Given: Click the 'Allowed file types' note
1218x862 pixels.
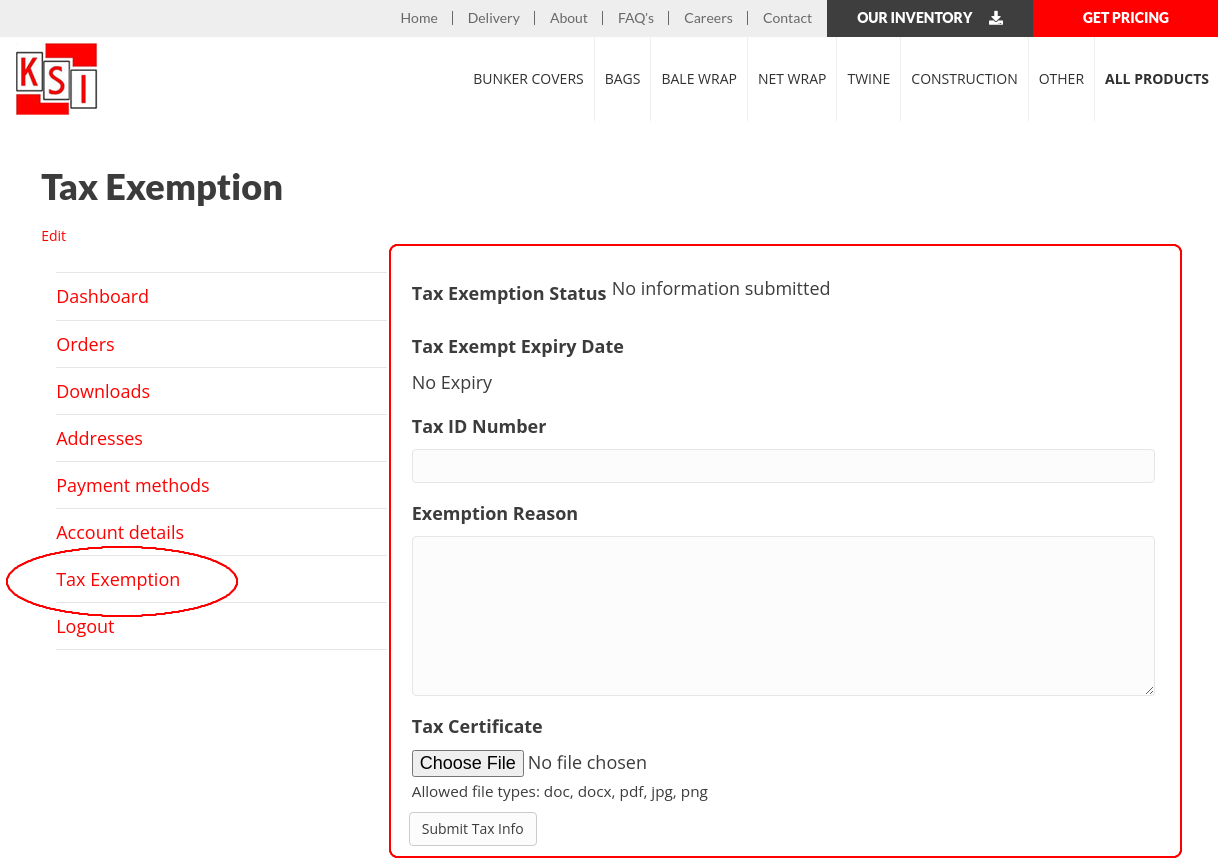Looking at the screenshot, I should point(560,792).
